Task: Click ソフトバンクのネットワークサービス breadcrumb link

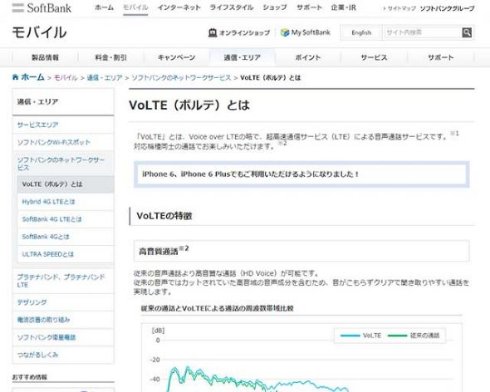Action: (x=181, y=78)
